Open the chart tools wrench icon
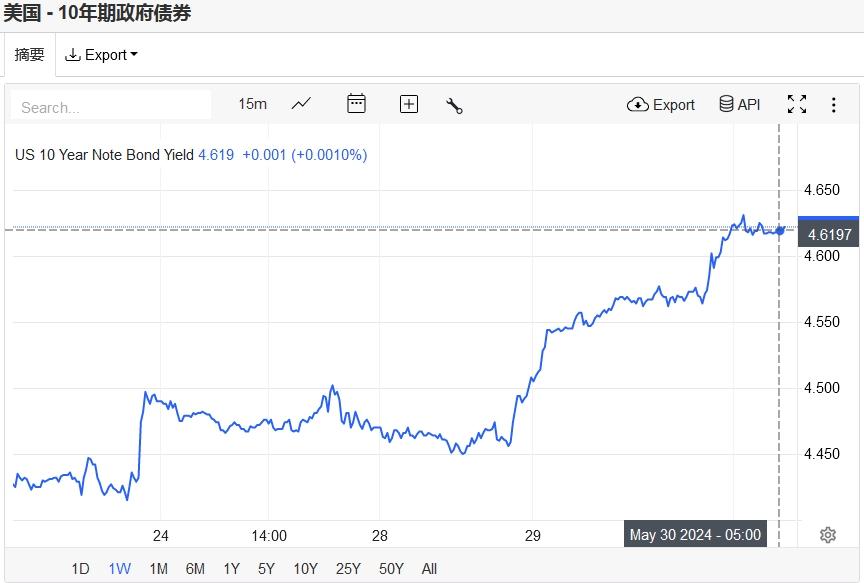This screenshot has width=864, height=583. coord(454,105)
